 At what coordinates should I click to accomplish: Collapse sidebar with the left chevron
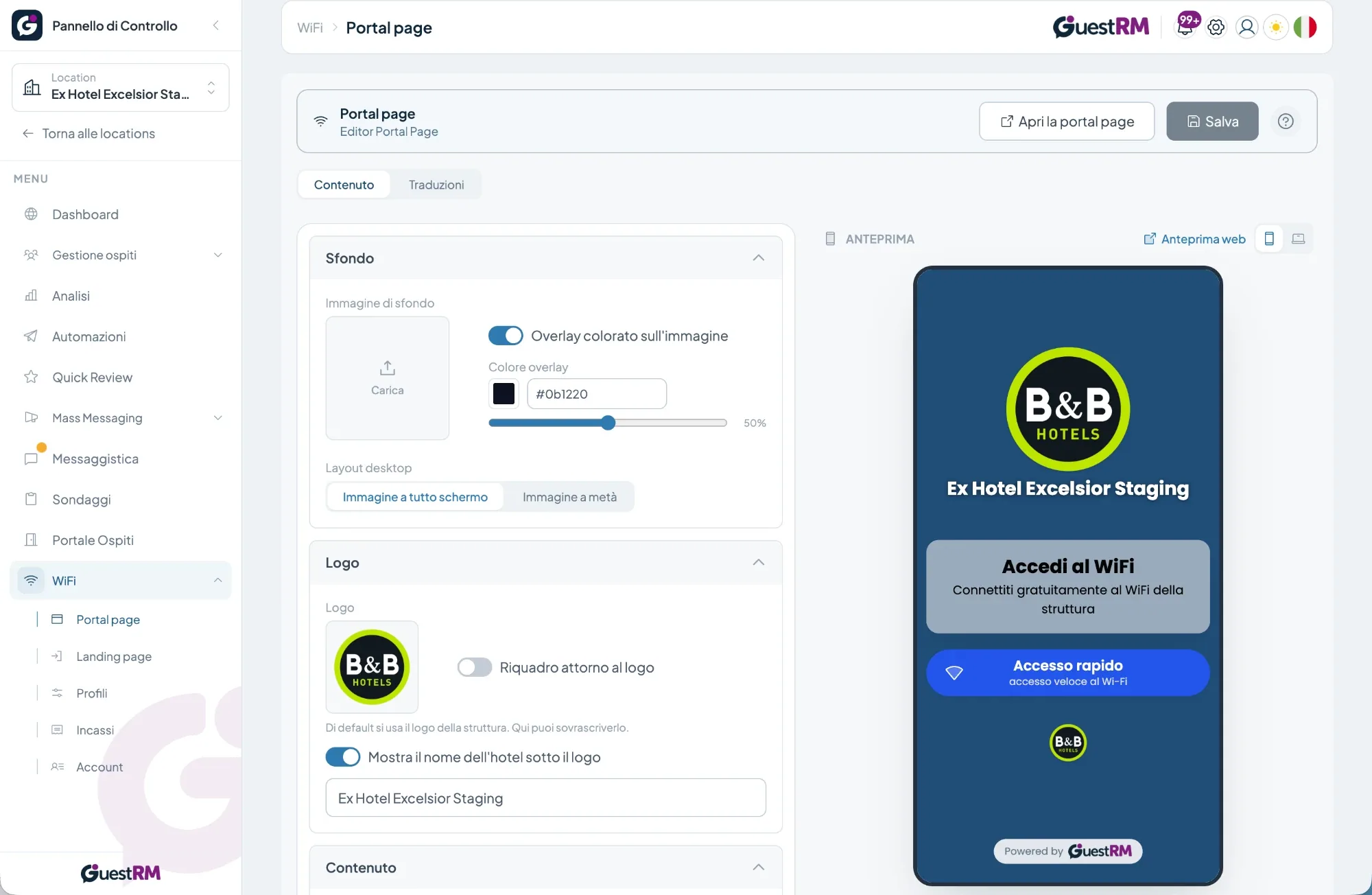coord(216,25)
